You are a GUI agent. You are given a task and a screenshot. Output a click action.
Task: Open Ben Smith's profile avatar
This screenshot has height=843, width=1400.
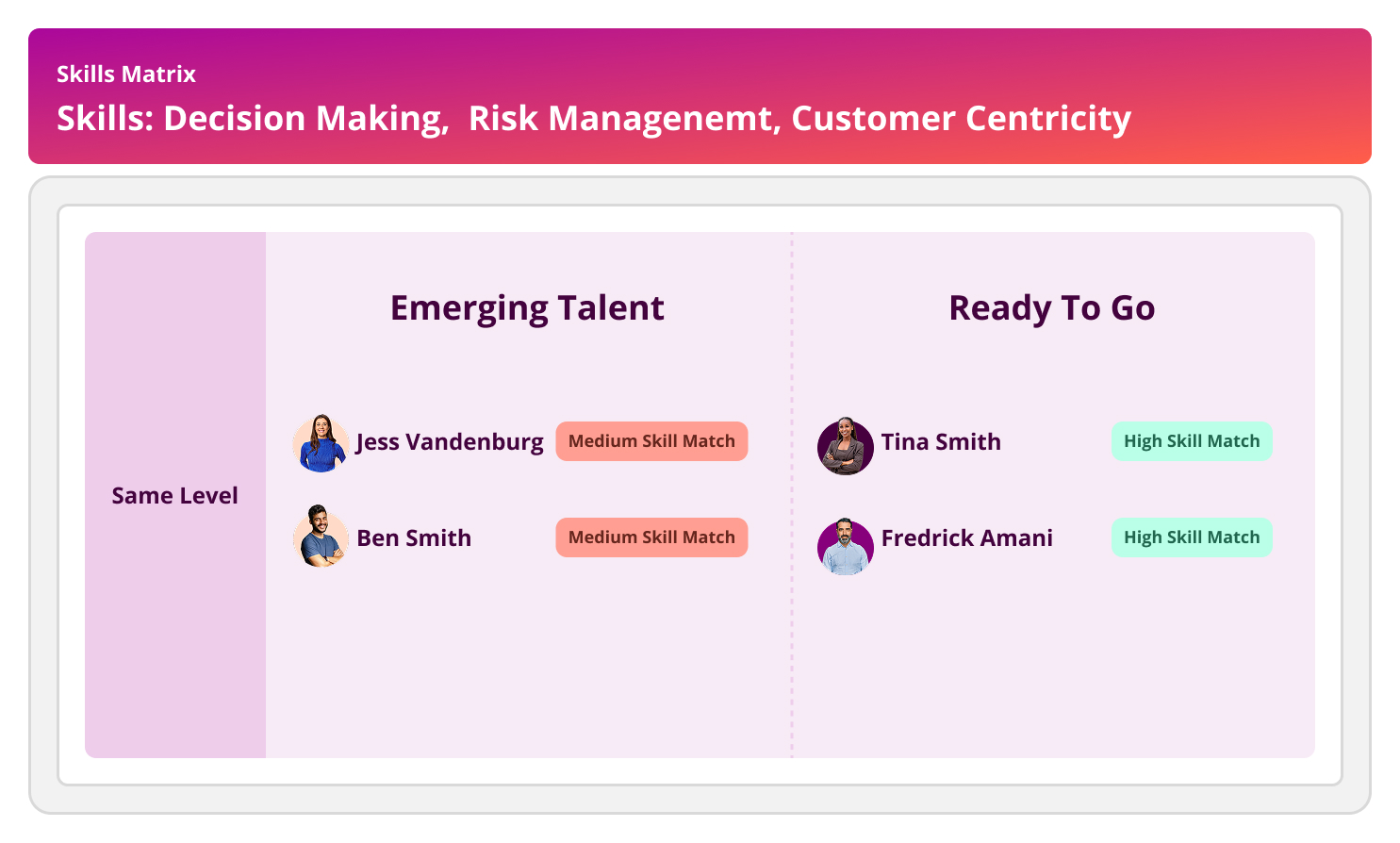pyautogui.click(x=321, y=537)
